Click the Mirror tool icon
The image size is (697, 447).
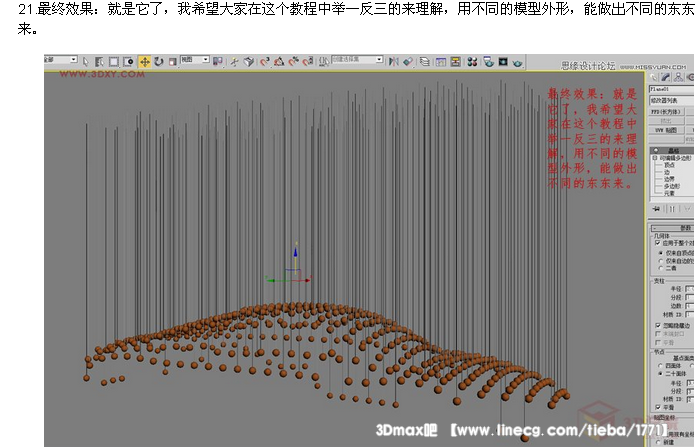click(394, 61)
